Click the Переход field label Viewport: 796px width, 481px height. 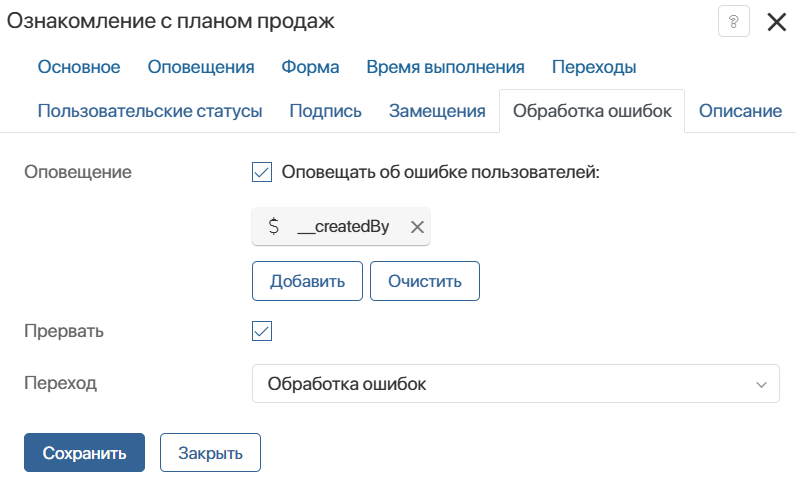pyautogui.click(x=60, y=383)
